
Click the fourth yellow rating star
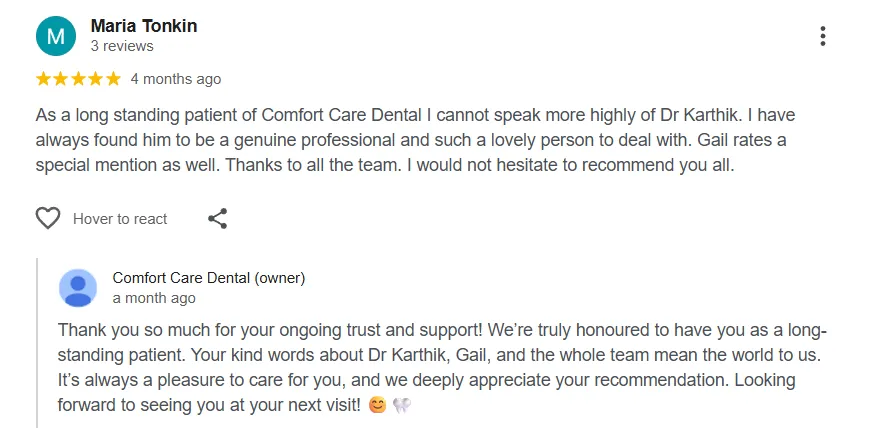95,79
